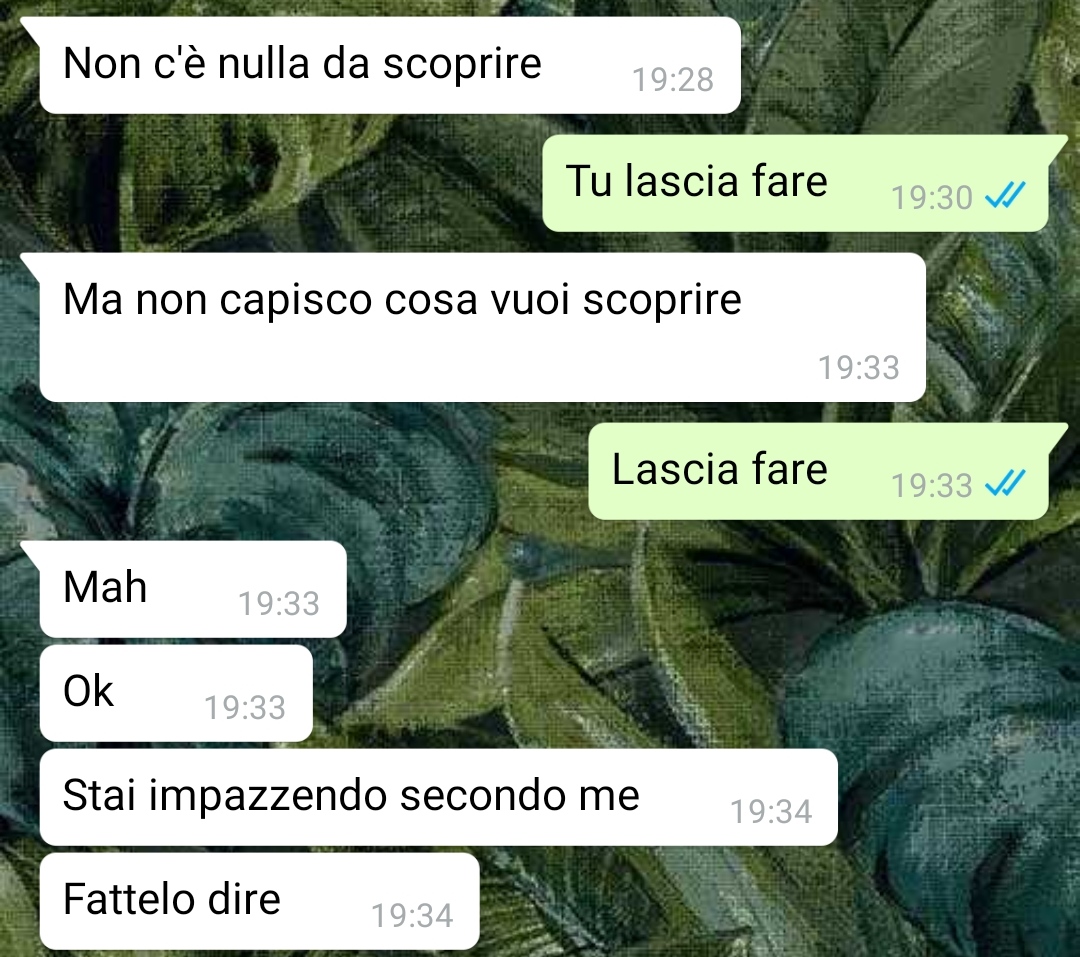This screenshot has width=1080, height=957.
Task: Tap the 'Non c'è nulla da scoprire' message
Action: pos(390,65)
